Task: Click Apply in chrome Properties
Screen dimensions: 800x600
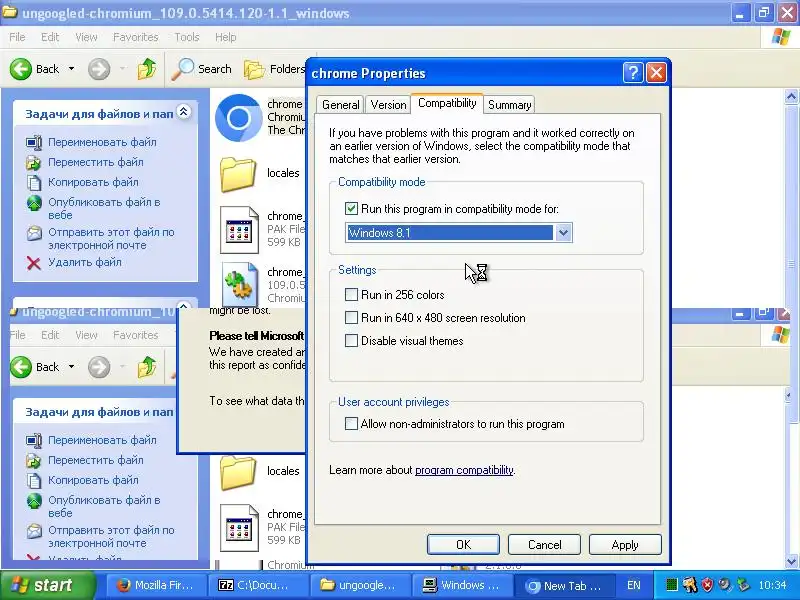Action: point(625,545)
